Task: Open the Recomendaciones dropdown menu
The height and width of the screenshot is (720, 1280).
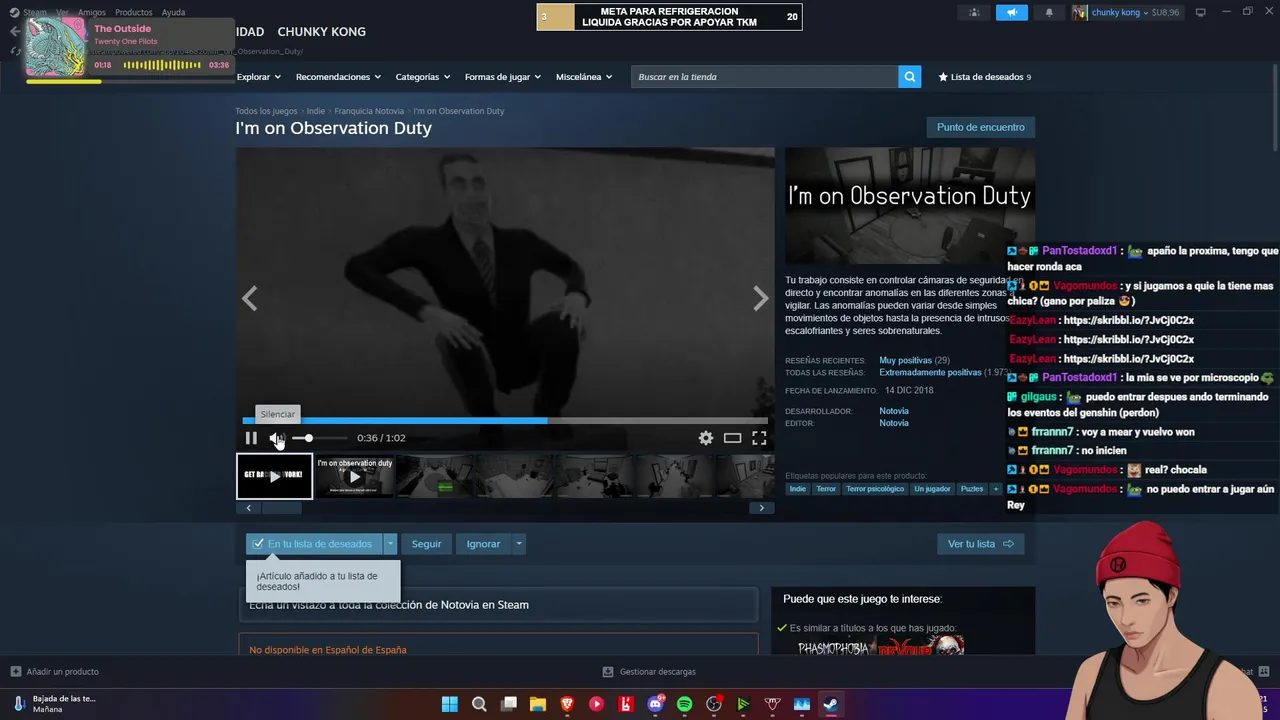Action: pyautogui.click(x=338, y=77)
